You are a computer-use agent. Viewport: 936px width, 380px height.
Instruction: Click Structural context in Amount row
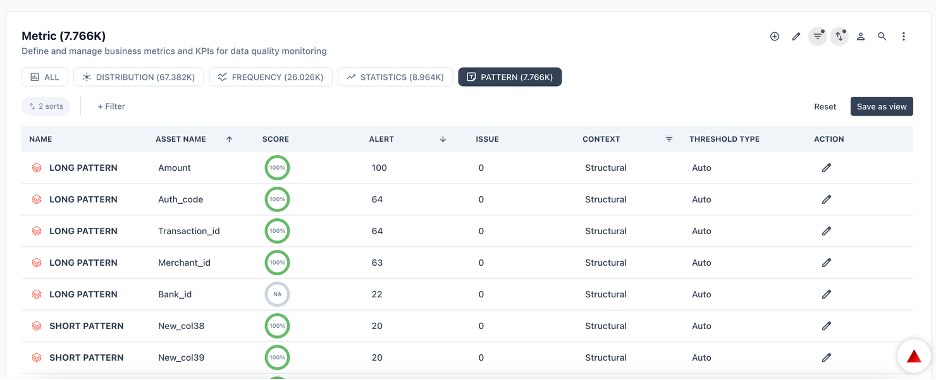pos(606,168)
